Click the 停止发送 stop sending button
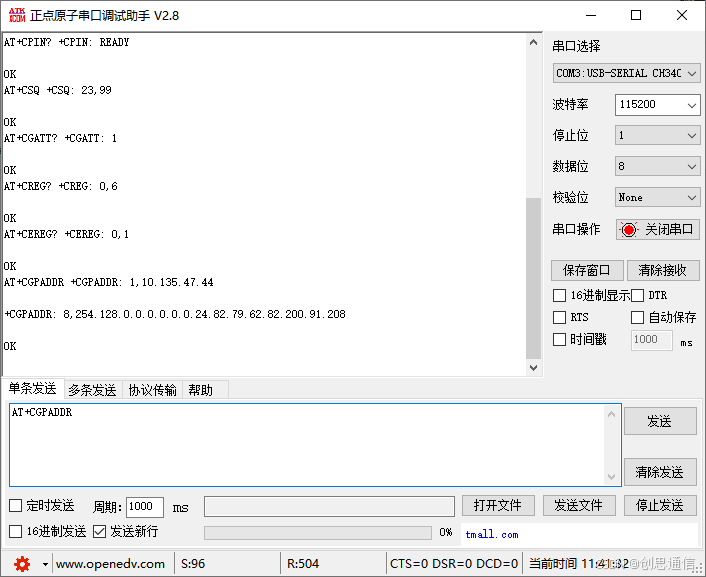 coord(660,505)
